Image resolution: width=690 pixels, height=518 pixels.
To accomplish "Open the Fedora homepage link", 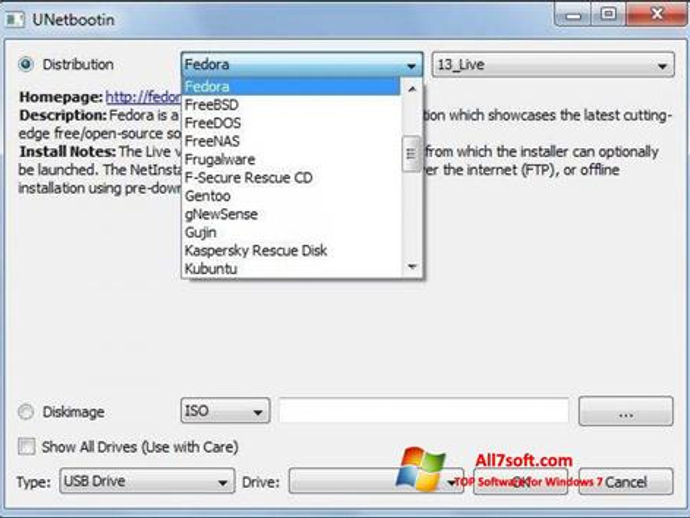I will click(143, 97).
